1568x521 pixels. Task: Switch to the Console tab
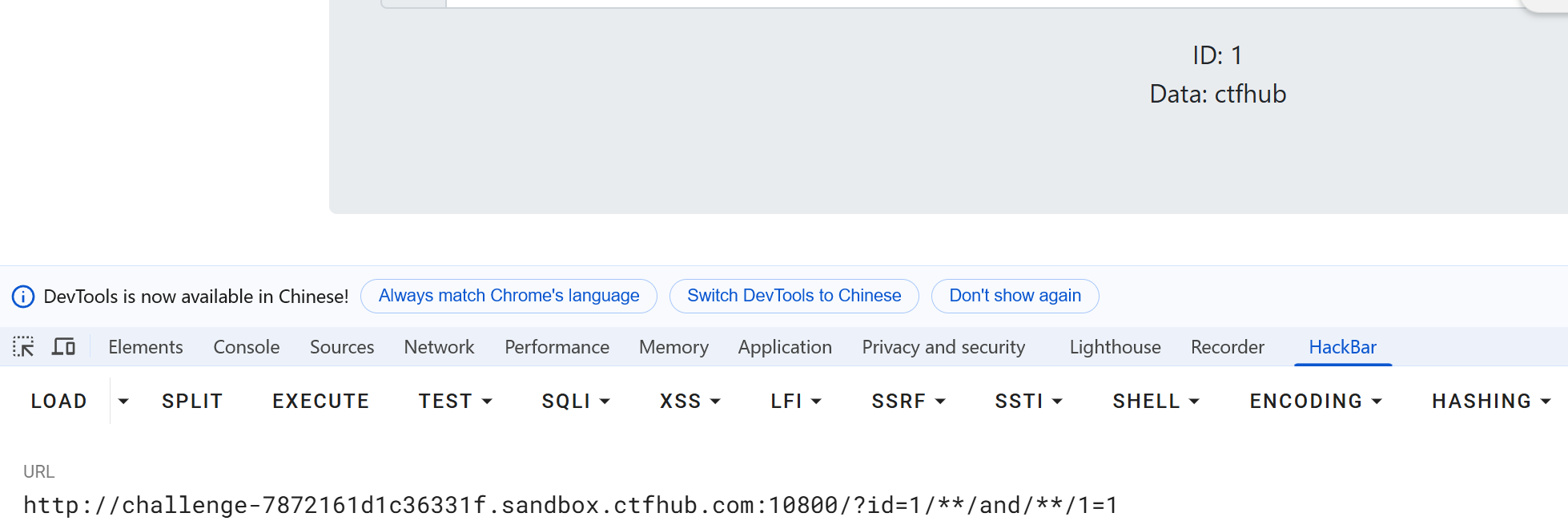pos(246,347)
